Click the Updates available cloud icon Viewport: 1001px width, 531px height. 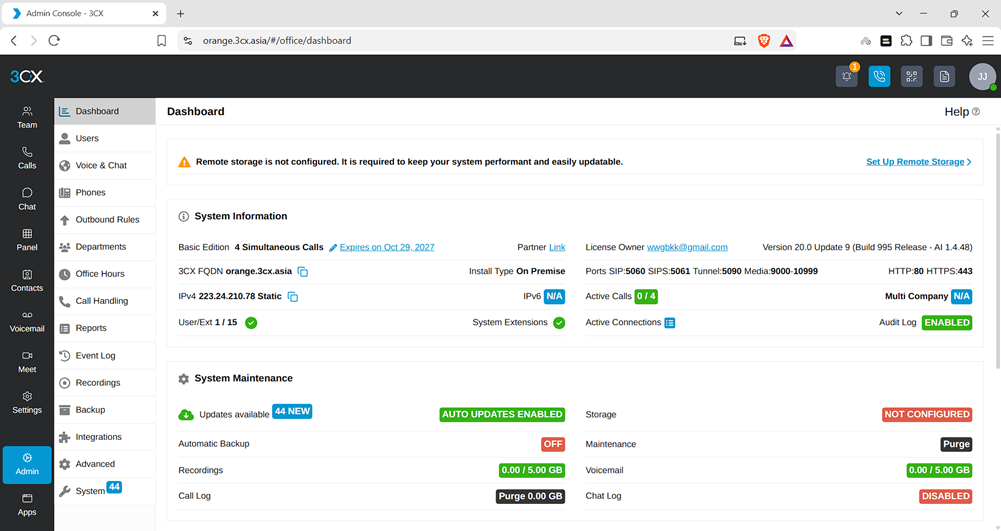coord(186,415)
